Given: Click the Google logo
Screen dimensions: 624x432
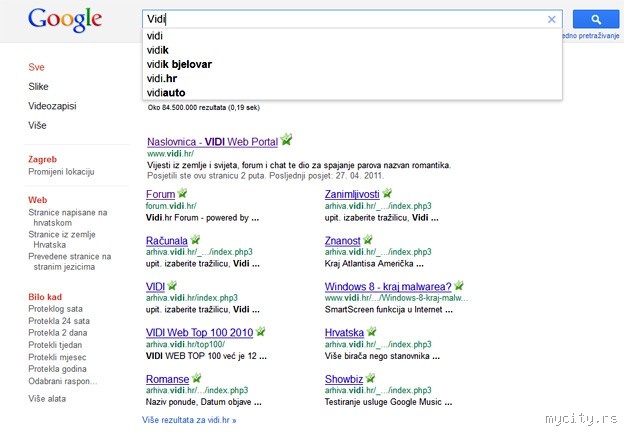Looking at the screenshot, I should [x=65, y=20].
